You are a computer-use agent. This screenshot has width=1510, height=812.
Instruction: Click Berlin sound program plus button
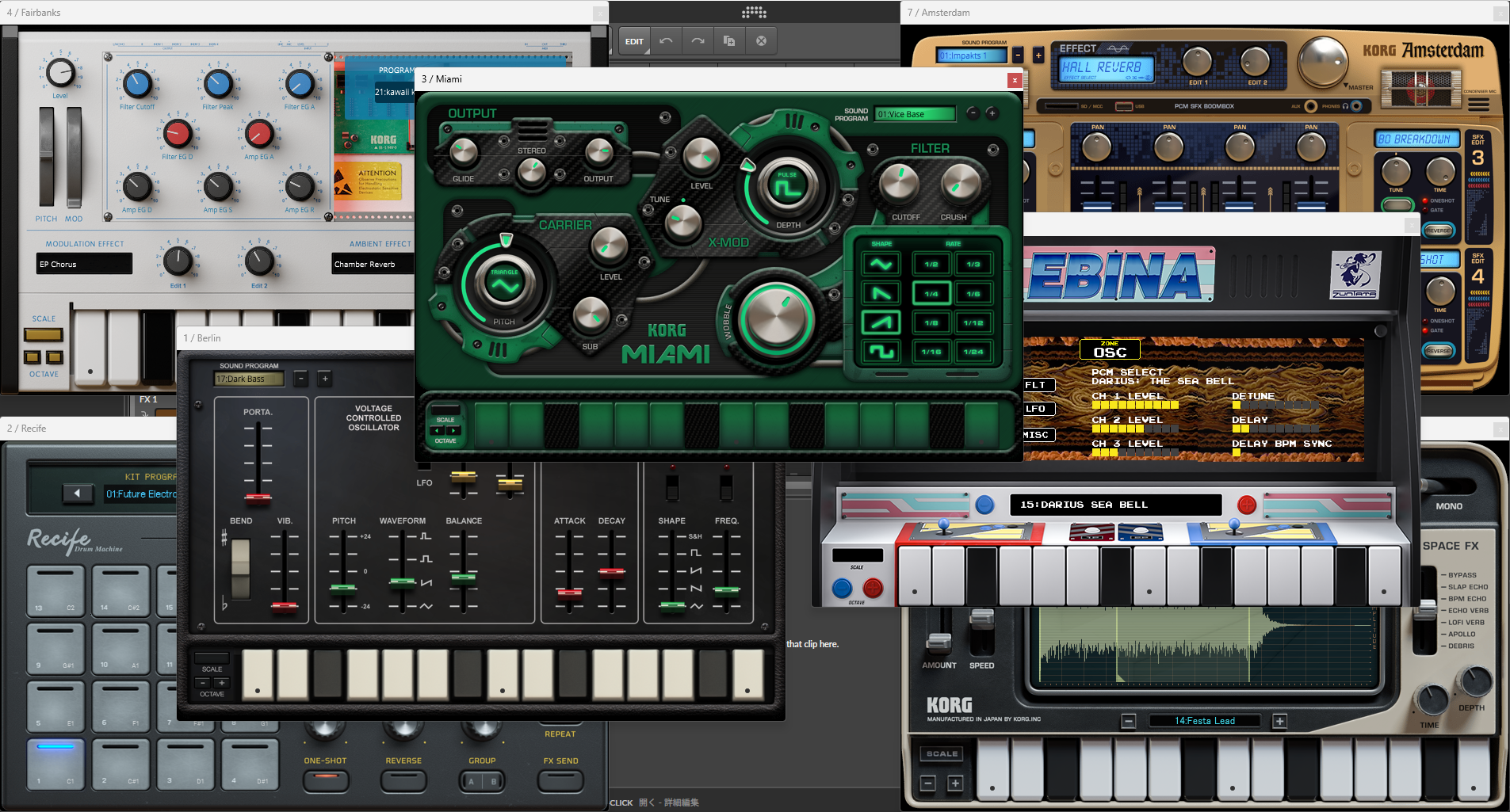click(x=325, y=379)
